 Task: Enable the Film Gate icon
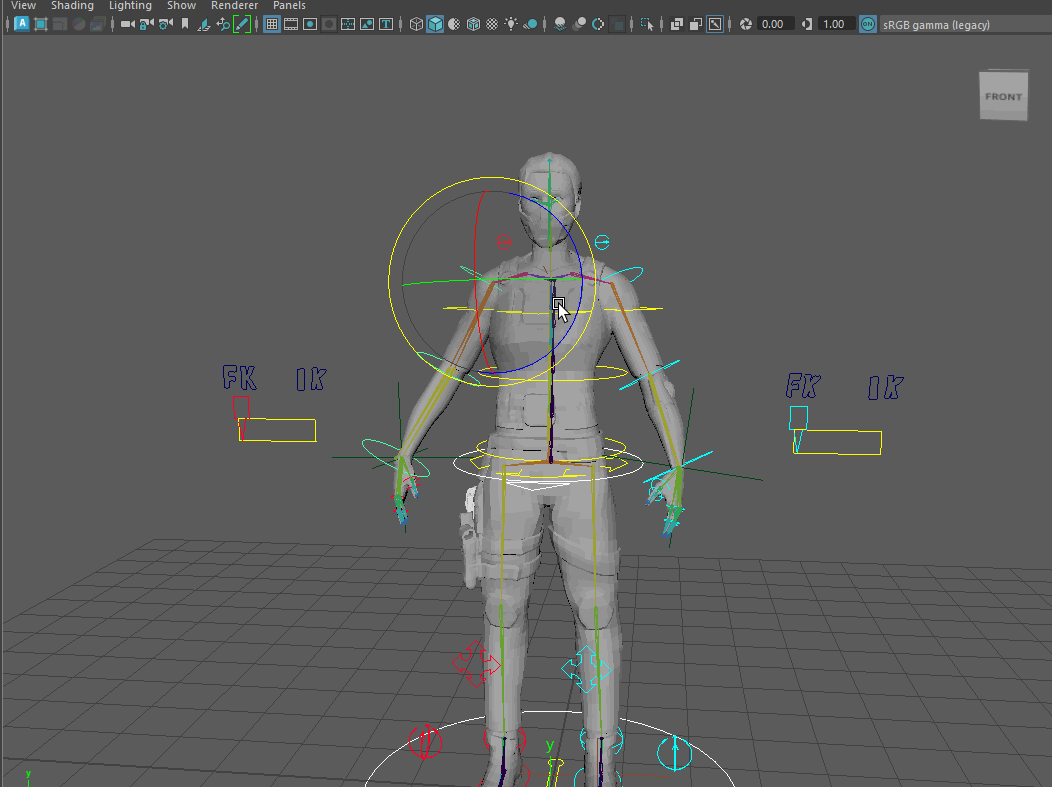pyautogui.click(x=291, y=24)
